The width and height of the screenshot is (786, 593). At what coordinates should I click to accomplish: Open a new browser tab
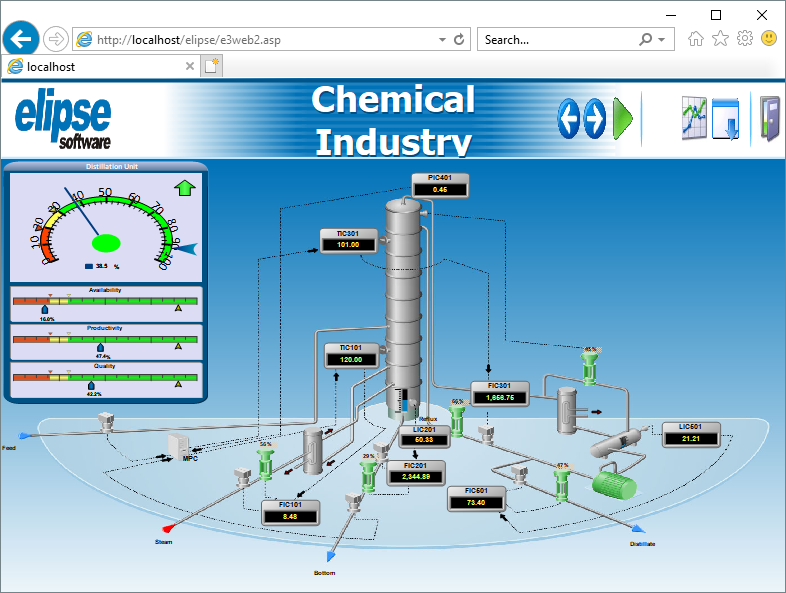[x=212, y=67]
